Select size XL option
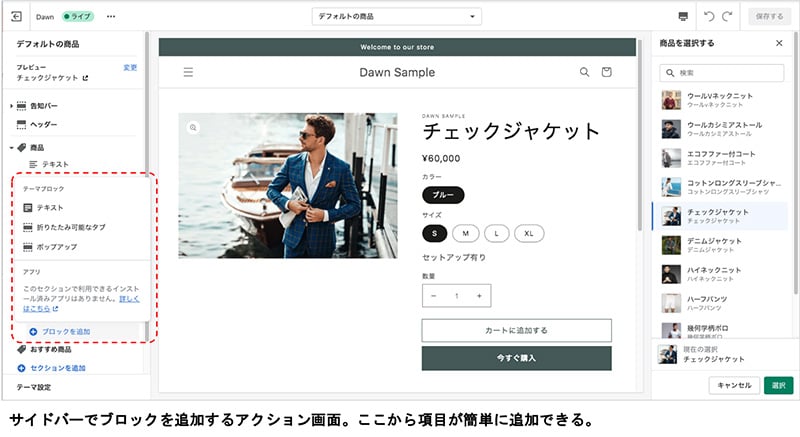800x437 pixels. 529,233
